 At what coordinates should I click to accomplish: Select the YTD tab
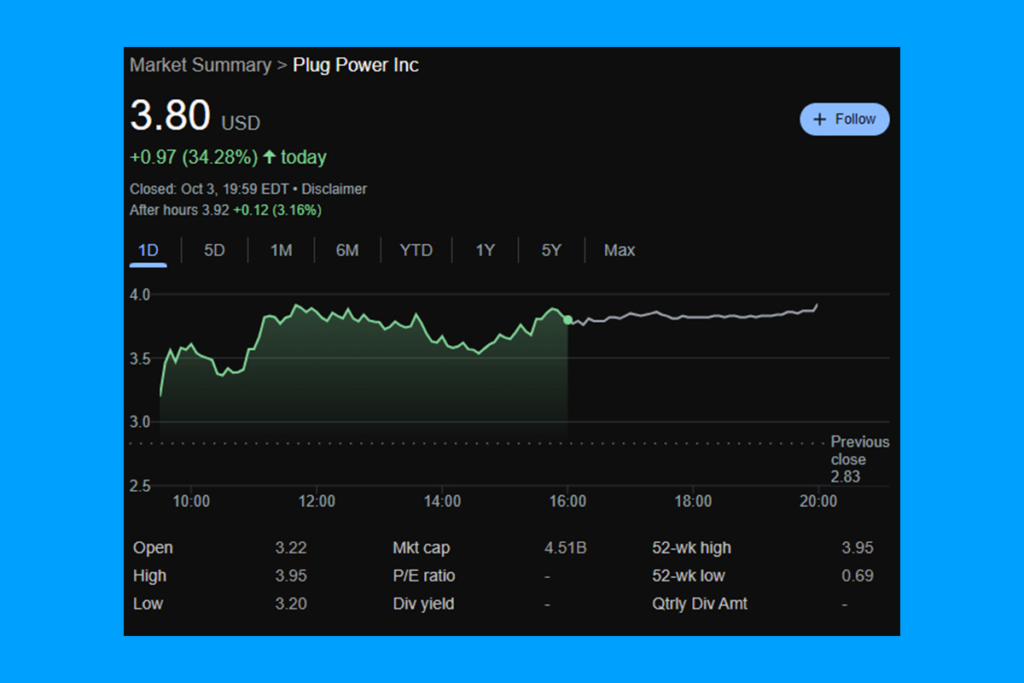[416, 250]
